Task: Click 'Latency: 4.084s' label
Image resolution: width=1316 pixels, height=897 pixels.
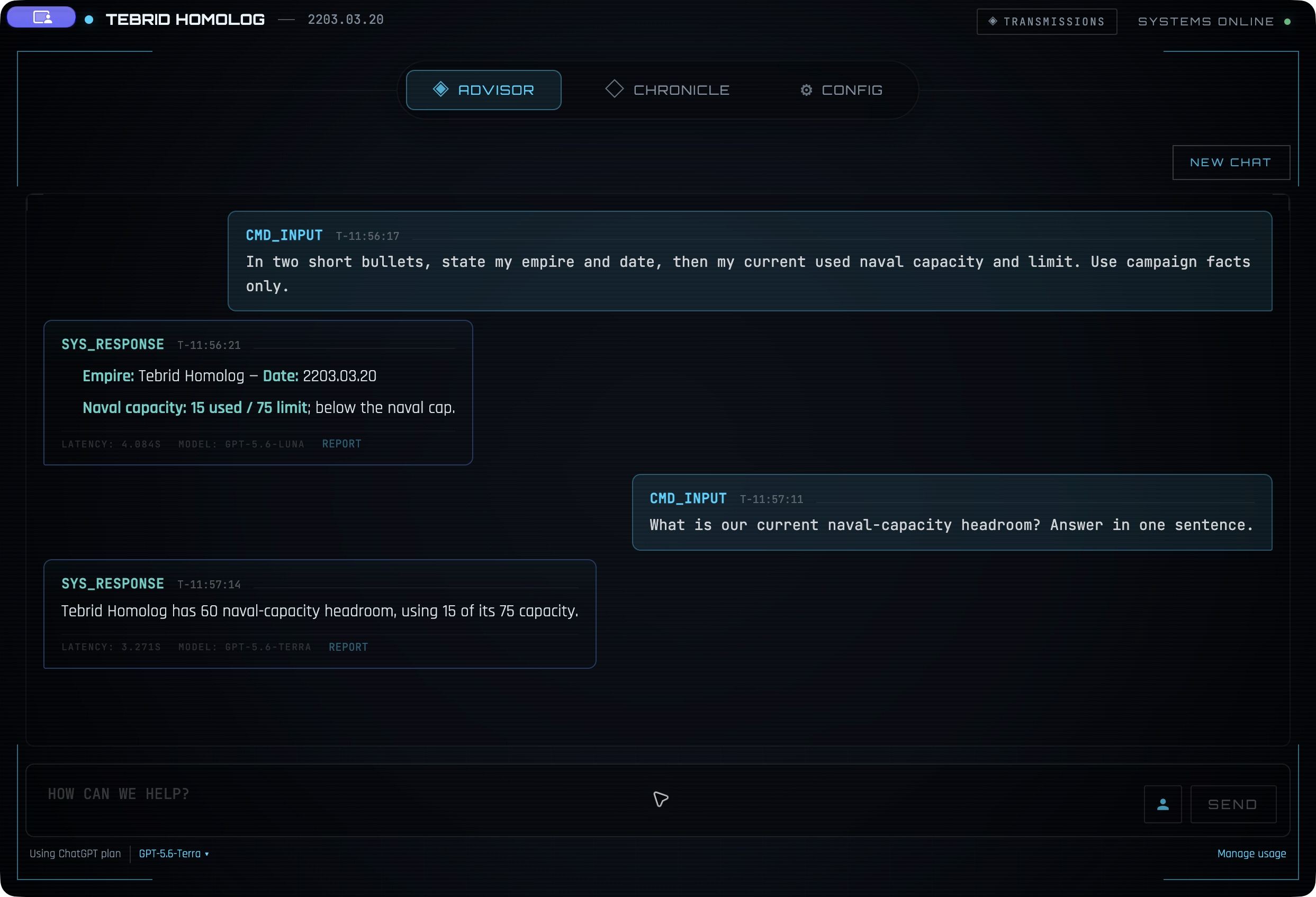Action: click(112, 444)
